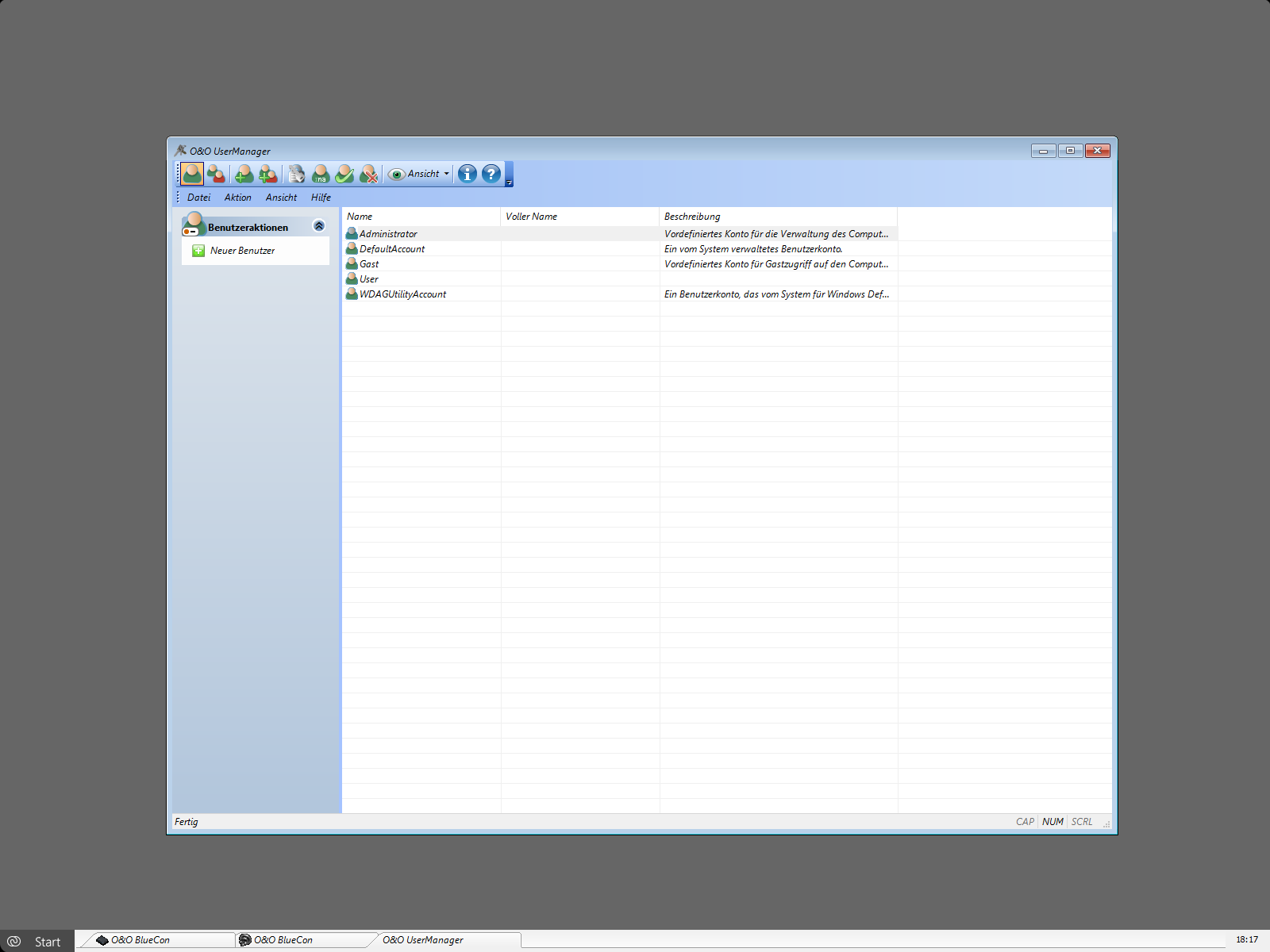Image resolution: width=1270 pixels, height=952 pixels.
Task: Select the Gast user row
Action: tap(620, 264)
